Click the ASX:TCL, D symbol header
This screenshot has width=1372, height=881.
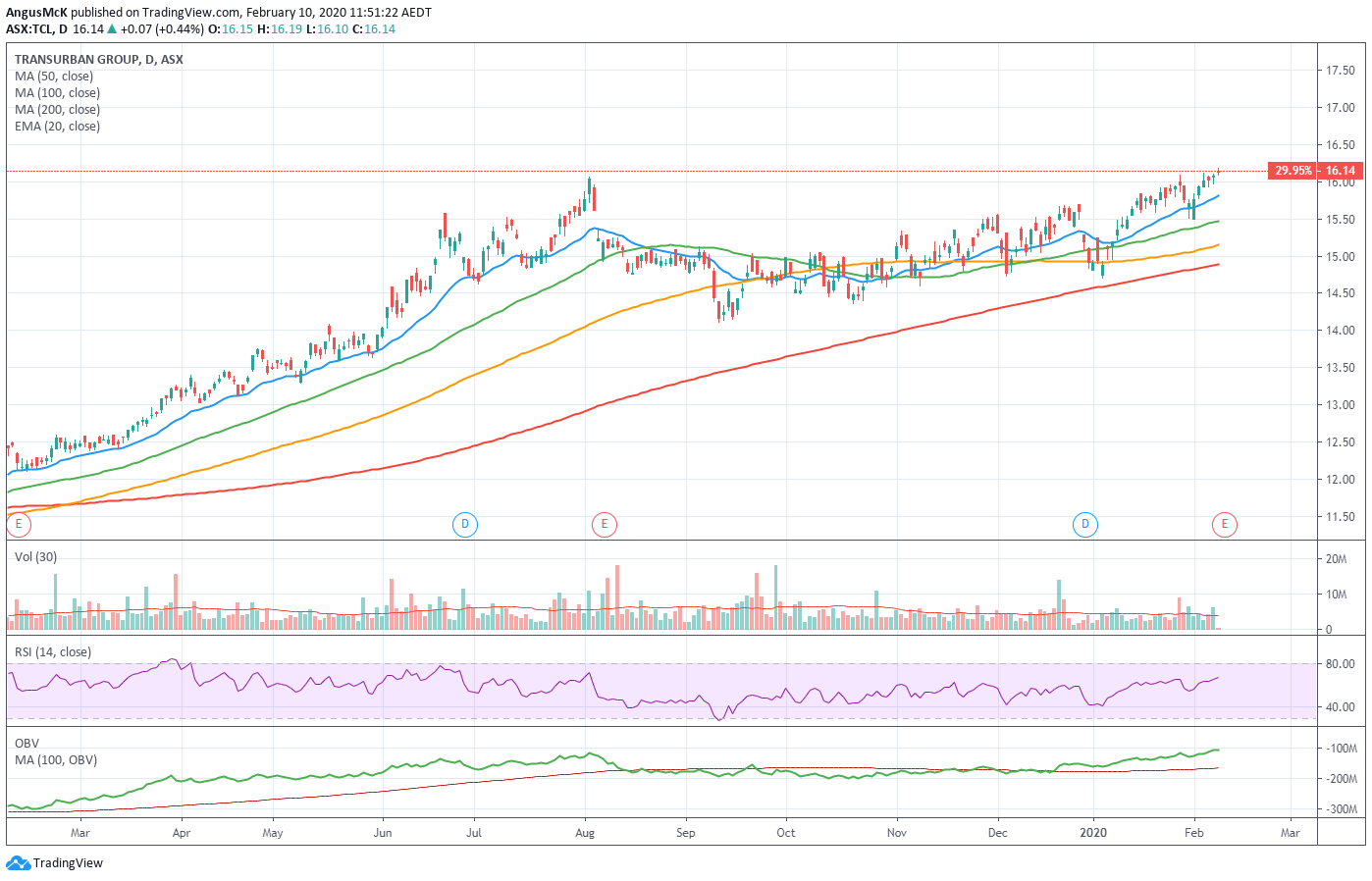click(x=37, y=29)
